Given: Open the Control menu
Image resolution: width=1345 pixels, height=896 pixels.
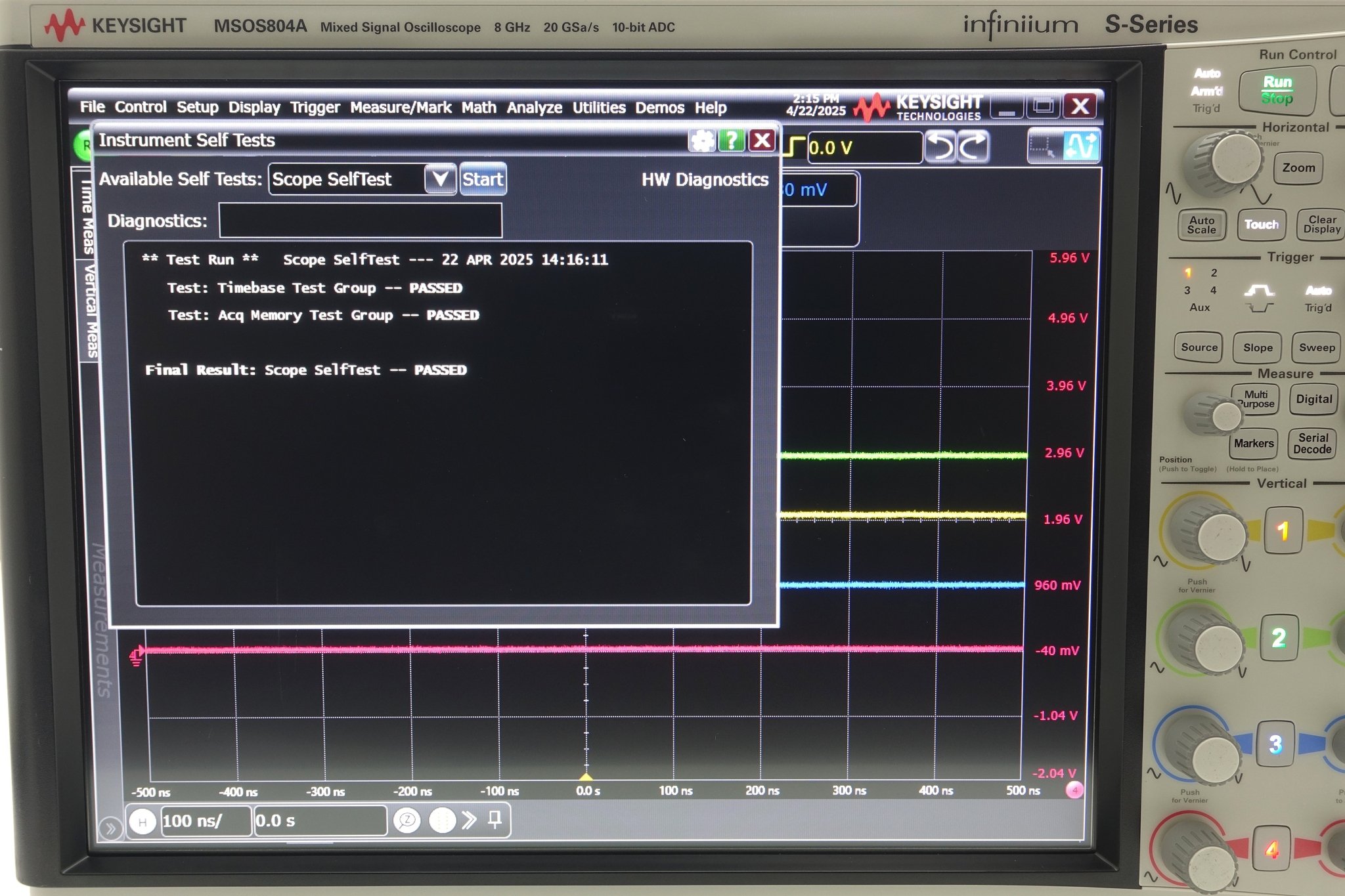Looking at the screenshot, I should [141, 107].
